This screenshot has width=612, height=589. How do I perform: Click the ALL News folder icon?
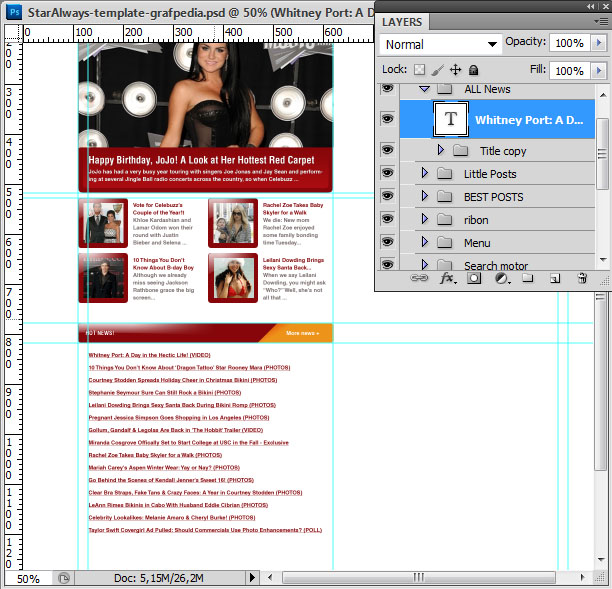click(445, 89)
